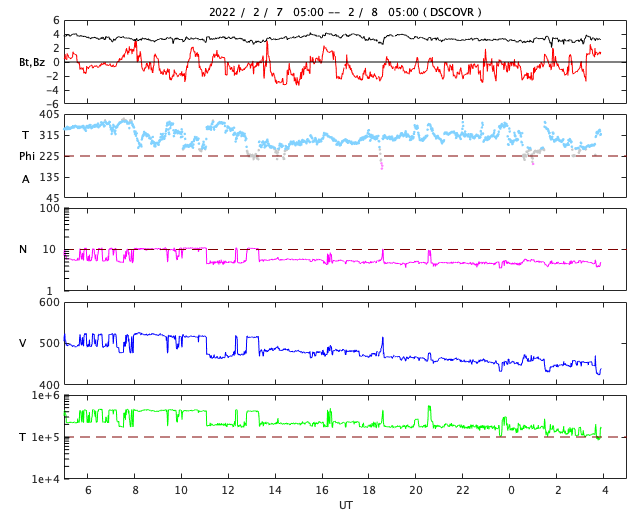Viewport: 640px width, 512px height.
Task: Select UT x-axis tick label '8'
Action: (135, 490)
